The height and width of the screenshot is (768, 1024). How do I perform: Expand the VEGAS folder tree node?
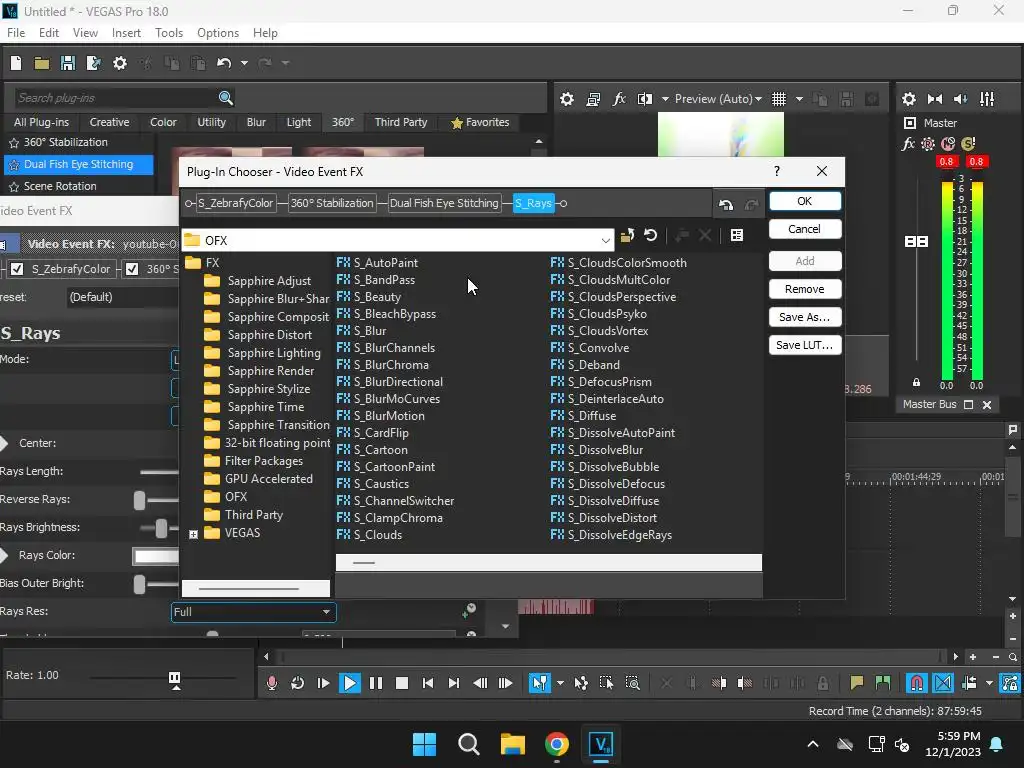tap(193, 534)
